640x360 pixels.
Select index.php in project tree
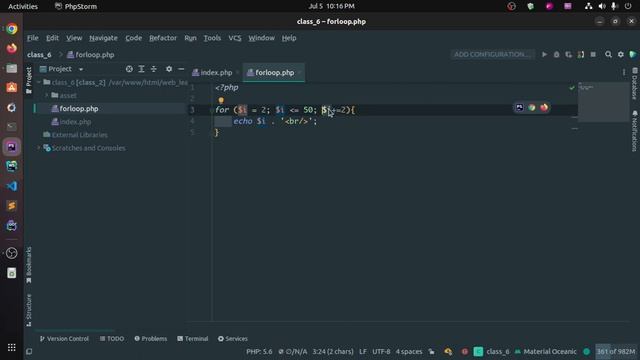[75, 122]
